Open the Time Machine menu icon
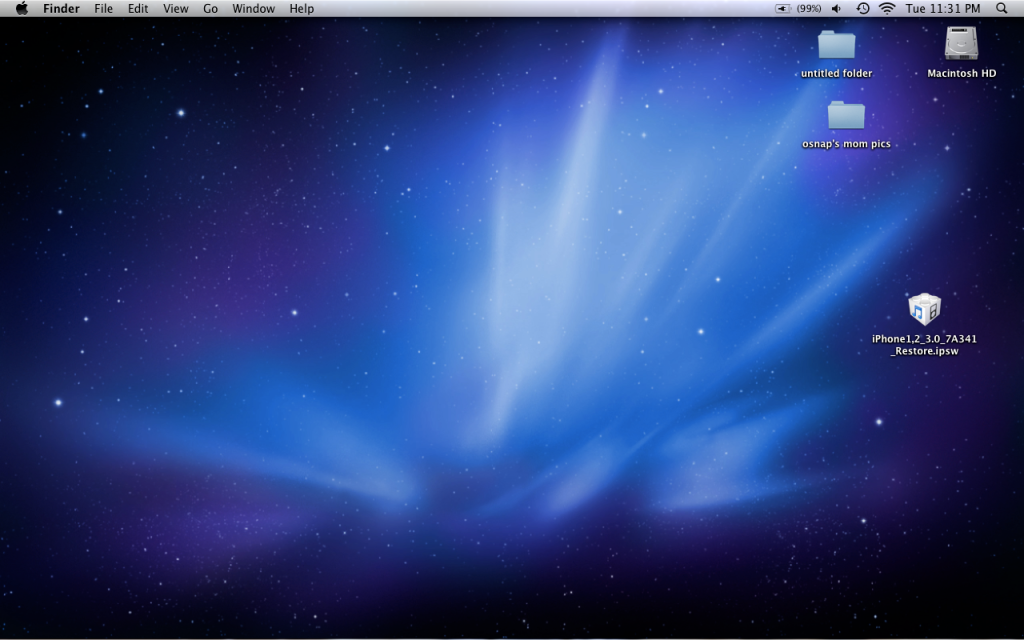 click(x=862, y=9)
